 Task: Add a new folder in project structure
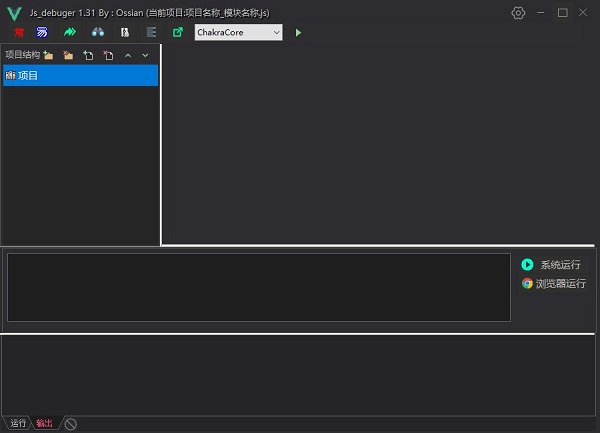48,55
